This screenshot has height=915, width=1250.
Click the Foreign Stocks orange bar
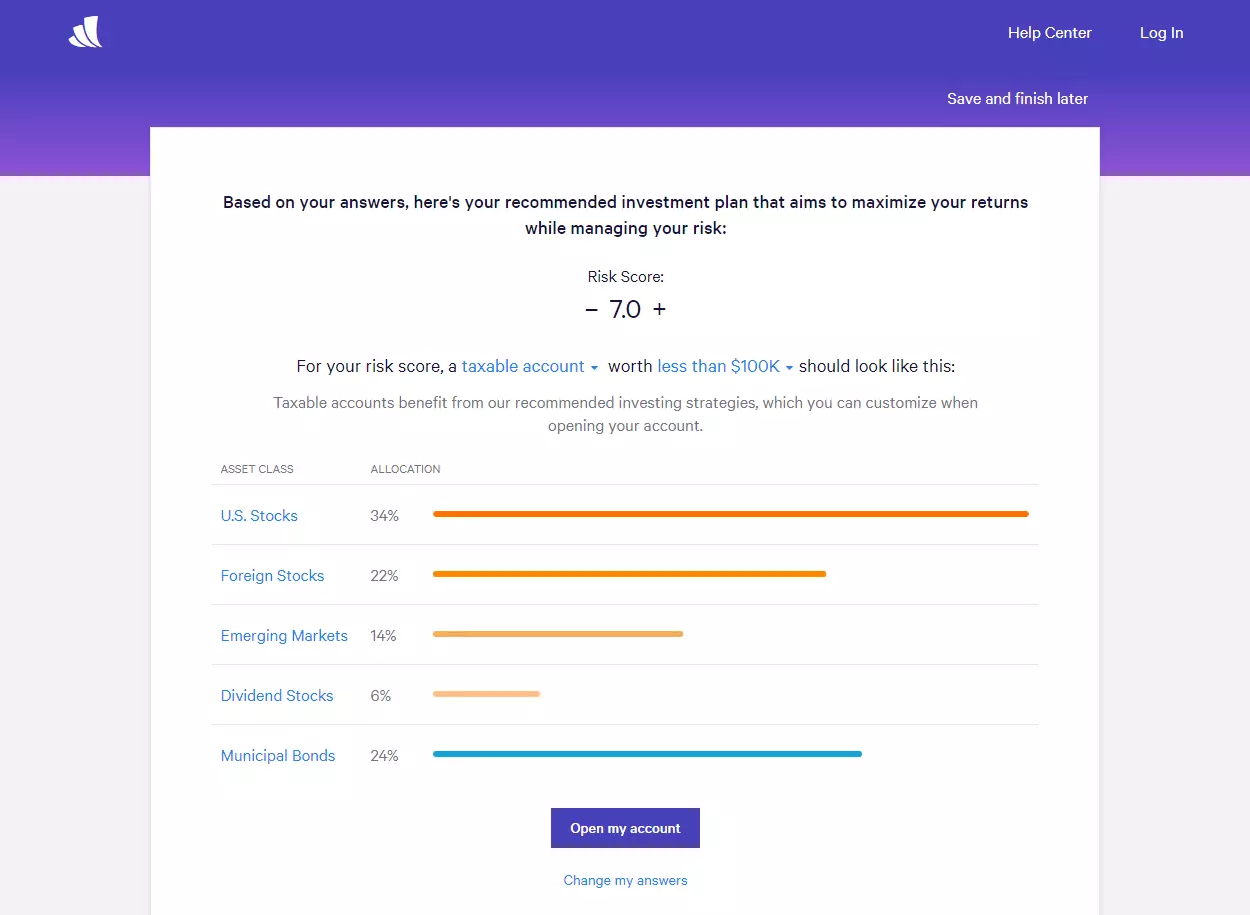629,574
